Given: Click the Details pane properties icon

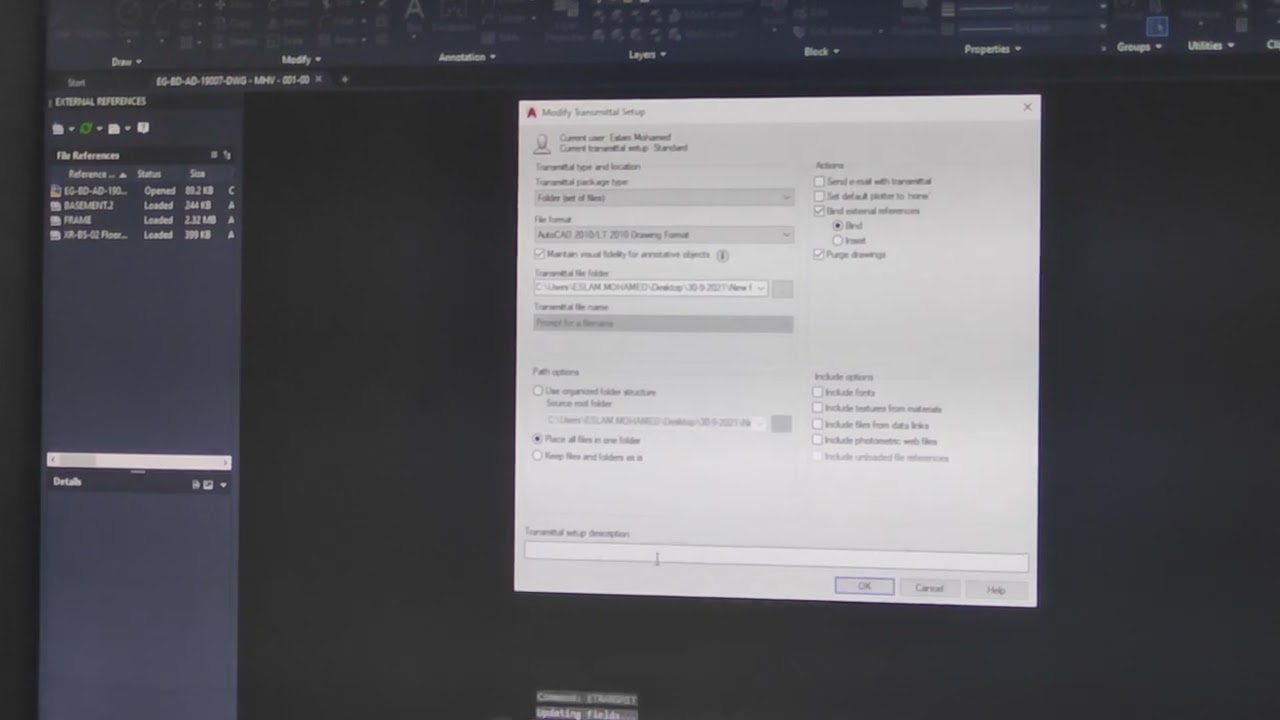Looking at the screenshot, I should pos(196,484).
